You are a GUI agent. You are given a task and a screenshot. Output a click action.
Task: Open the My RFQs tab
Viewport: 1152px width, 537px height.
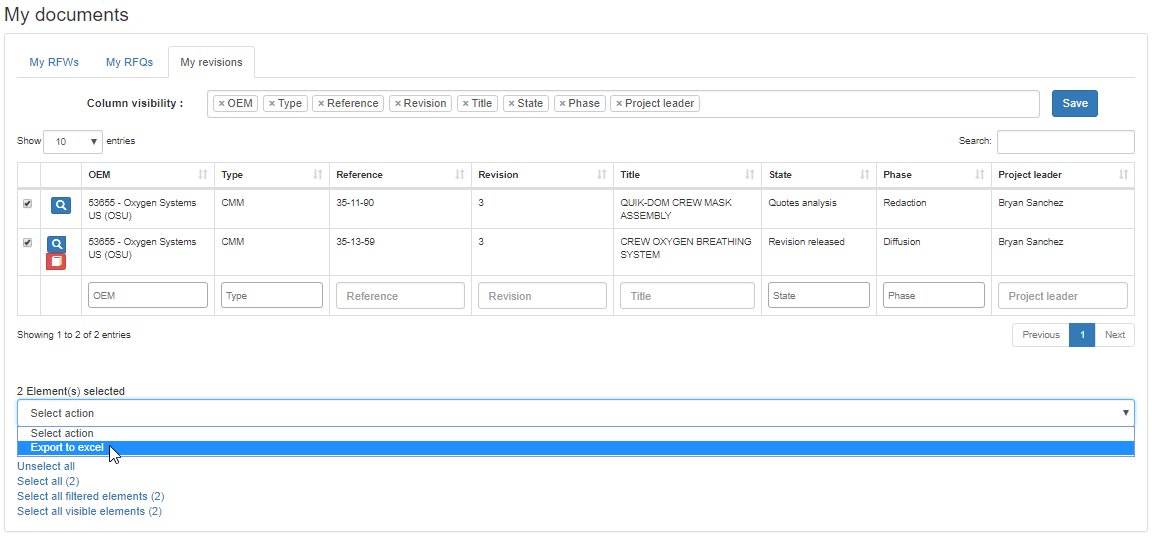(x=130, y=62)
